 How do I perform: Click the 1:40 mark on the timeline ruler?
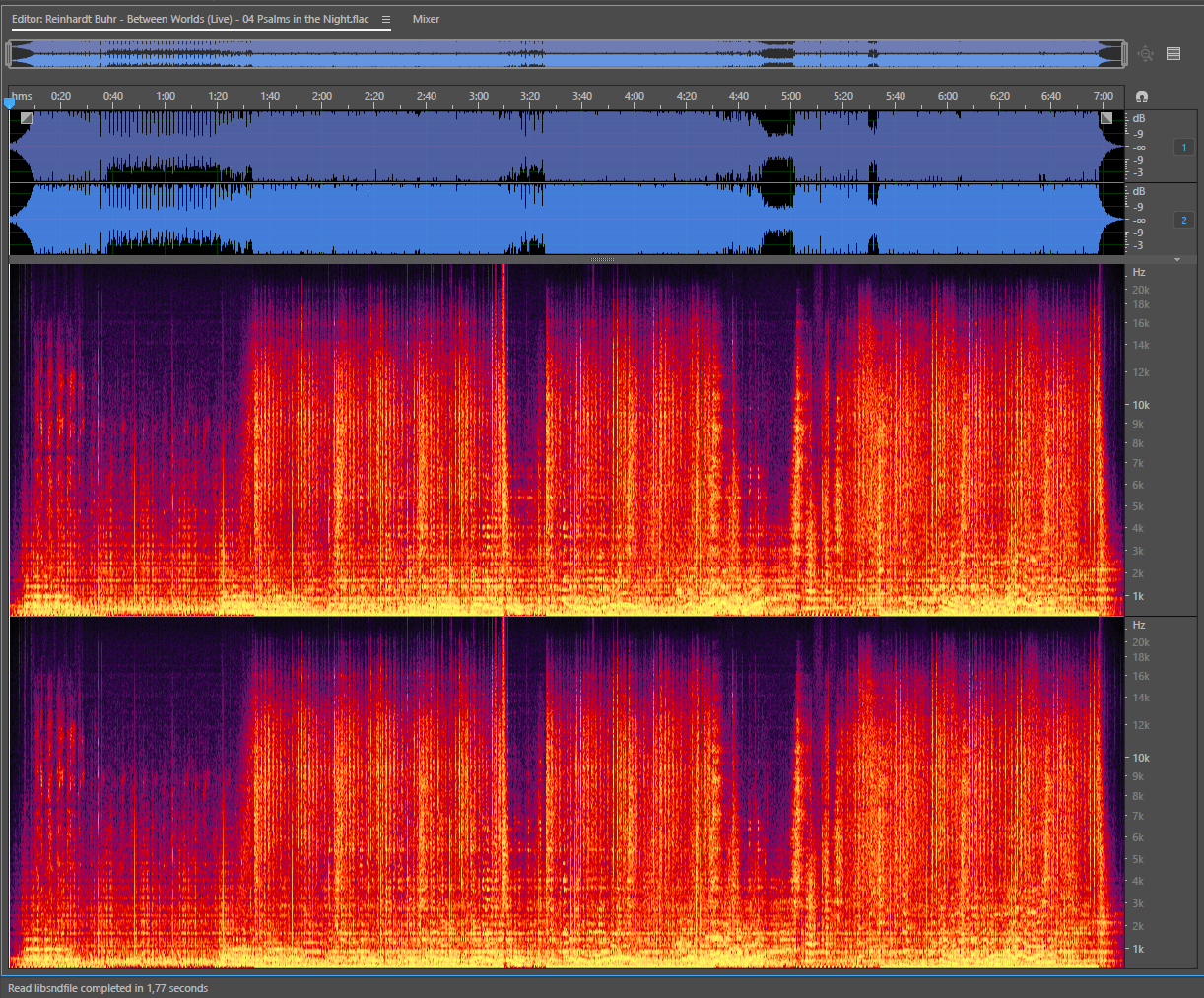click(270, 96)
